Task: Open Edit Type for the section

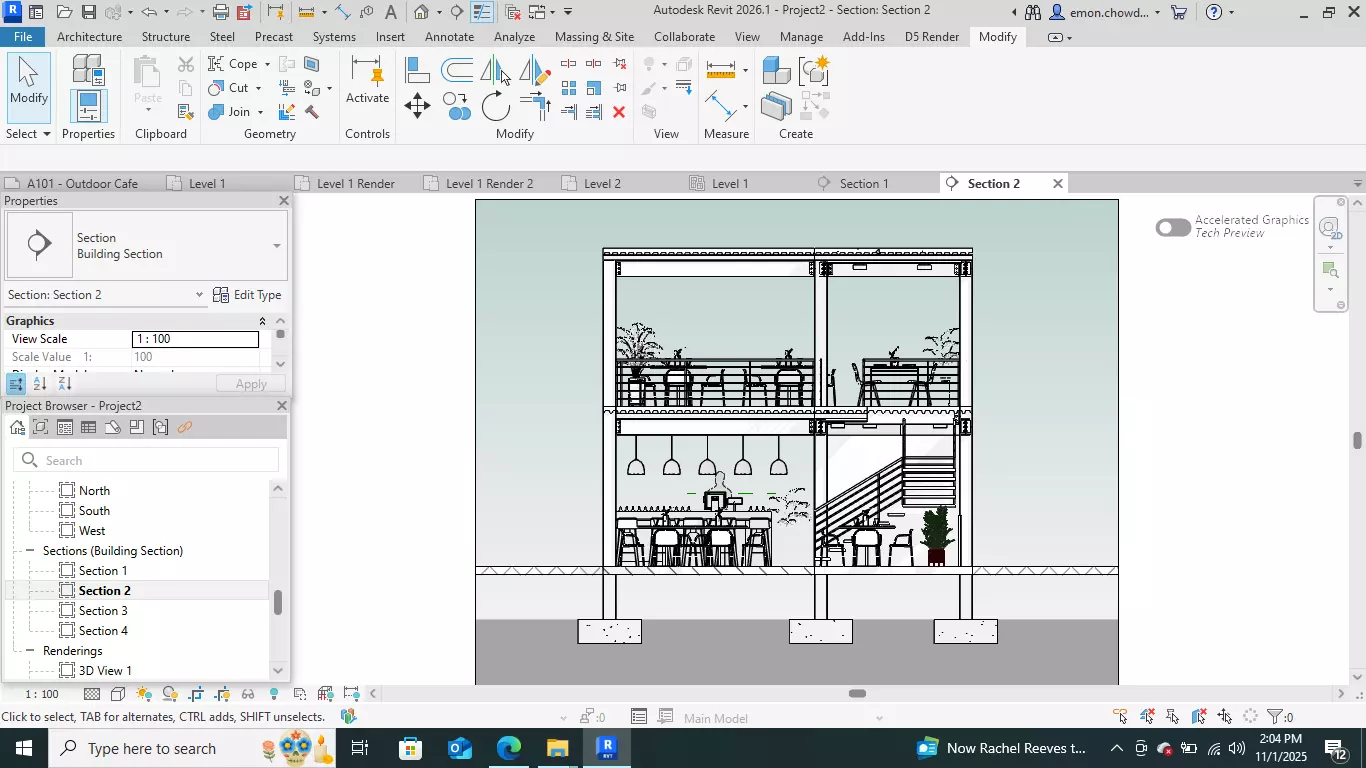Action: coord(247,295)
